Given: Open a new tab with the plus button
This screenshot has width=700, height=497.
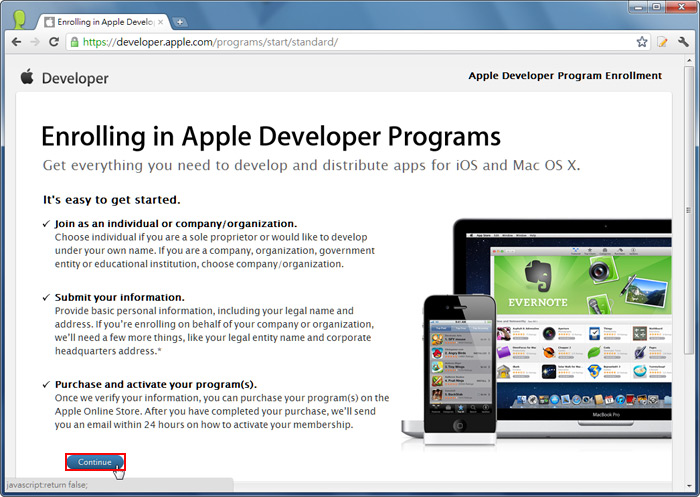Looking at the screenshot, I should pos(179,22).
